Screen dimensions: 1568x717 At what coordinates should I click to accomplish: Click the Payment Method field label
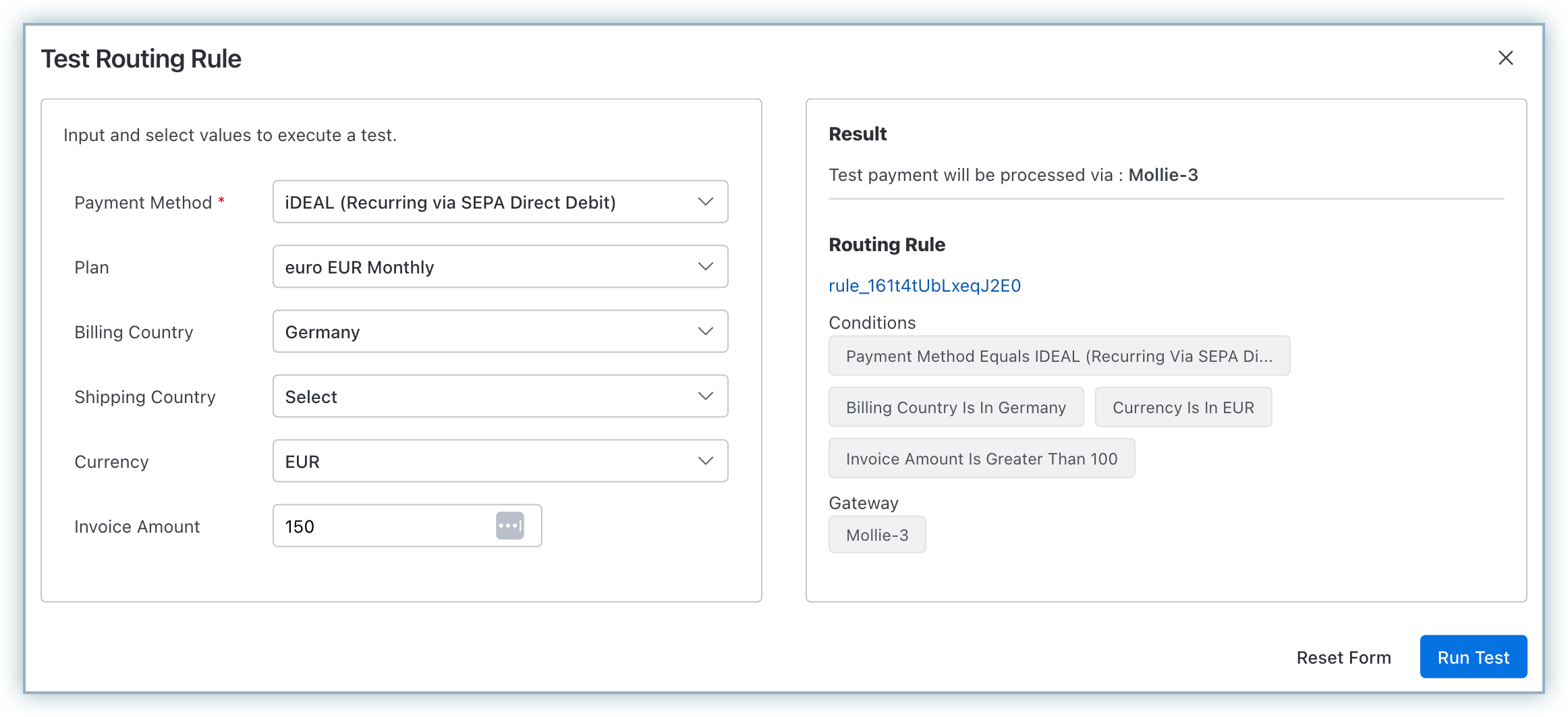143,203
